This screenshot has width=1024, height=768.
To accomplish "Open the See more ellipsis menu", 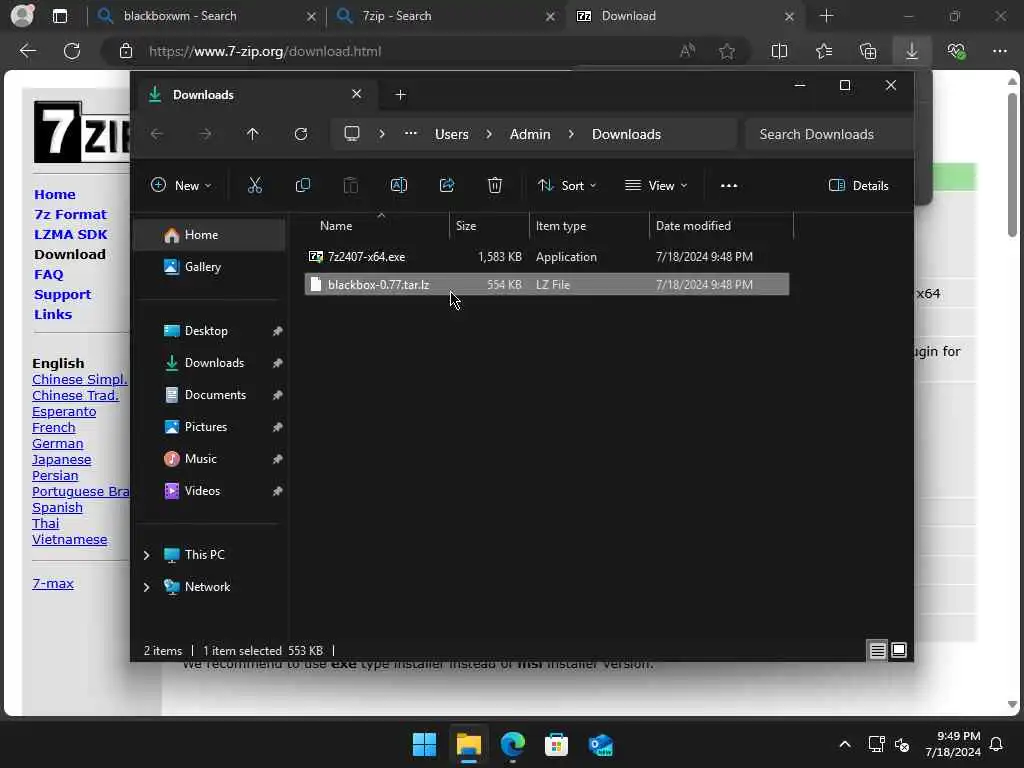I will coord(729,185).
